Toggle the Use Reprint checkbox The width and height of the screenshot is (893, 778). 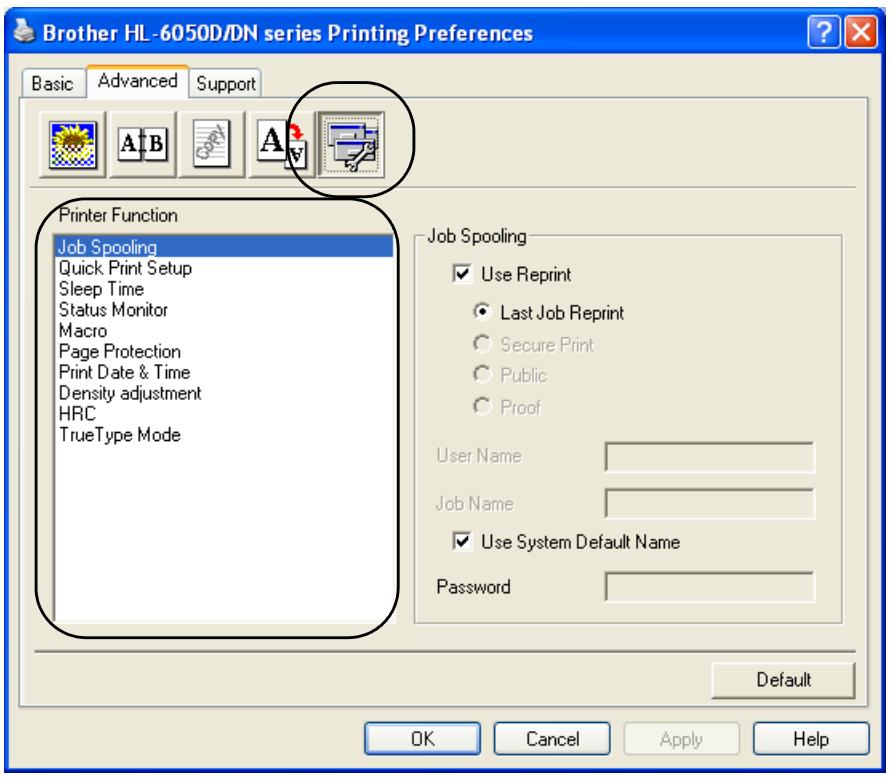[x=462, y=274]
